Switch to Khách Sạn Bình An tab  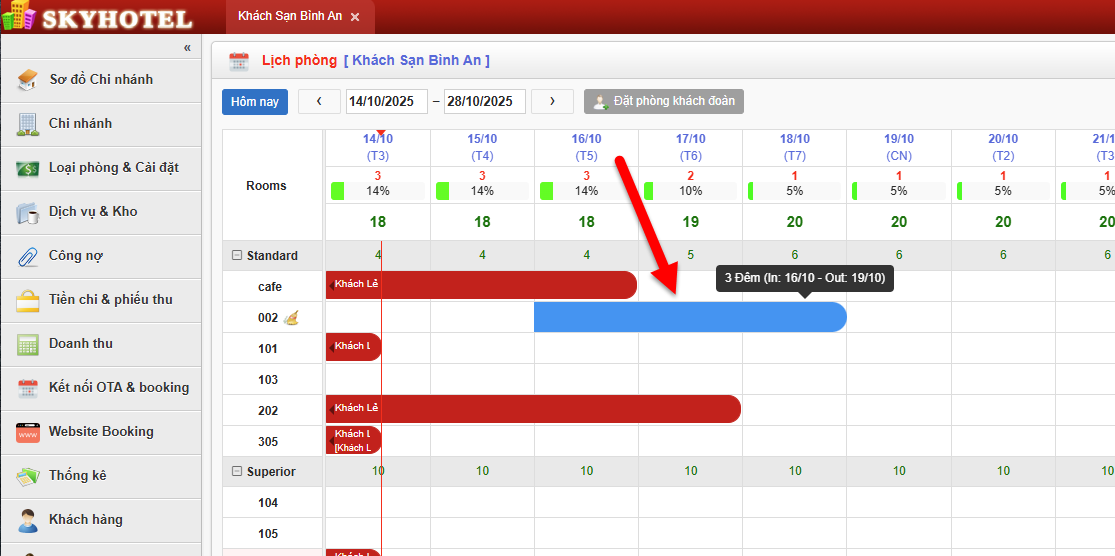289,17
